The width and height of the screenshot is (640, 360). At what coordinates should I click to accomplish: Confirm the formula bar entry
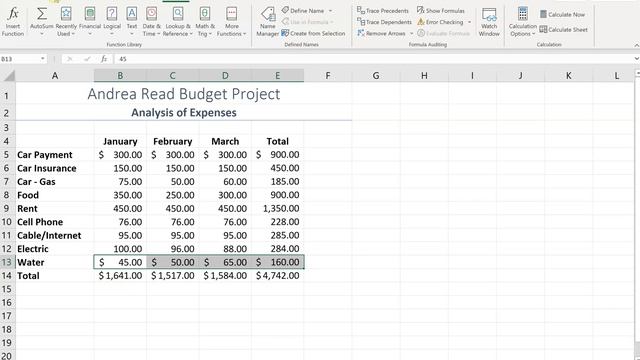87,59
